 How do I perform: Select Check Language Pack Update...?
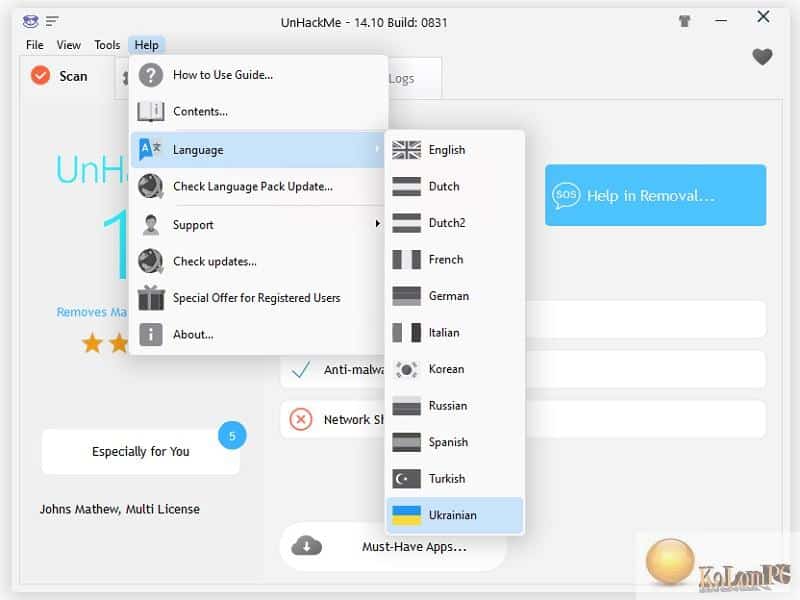click(x=259, y=186)
